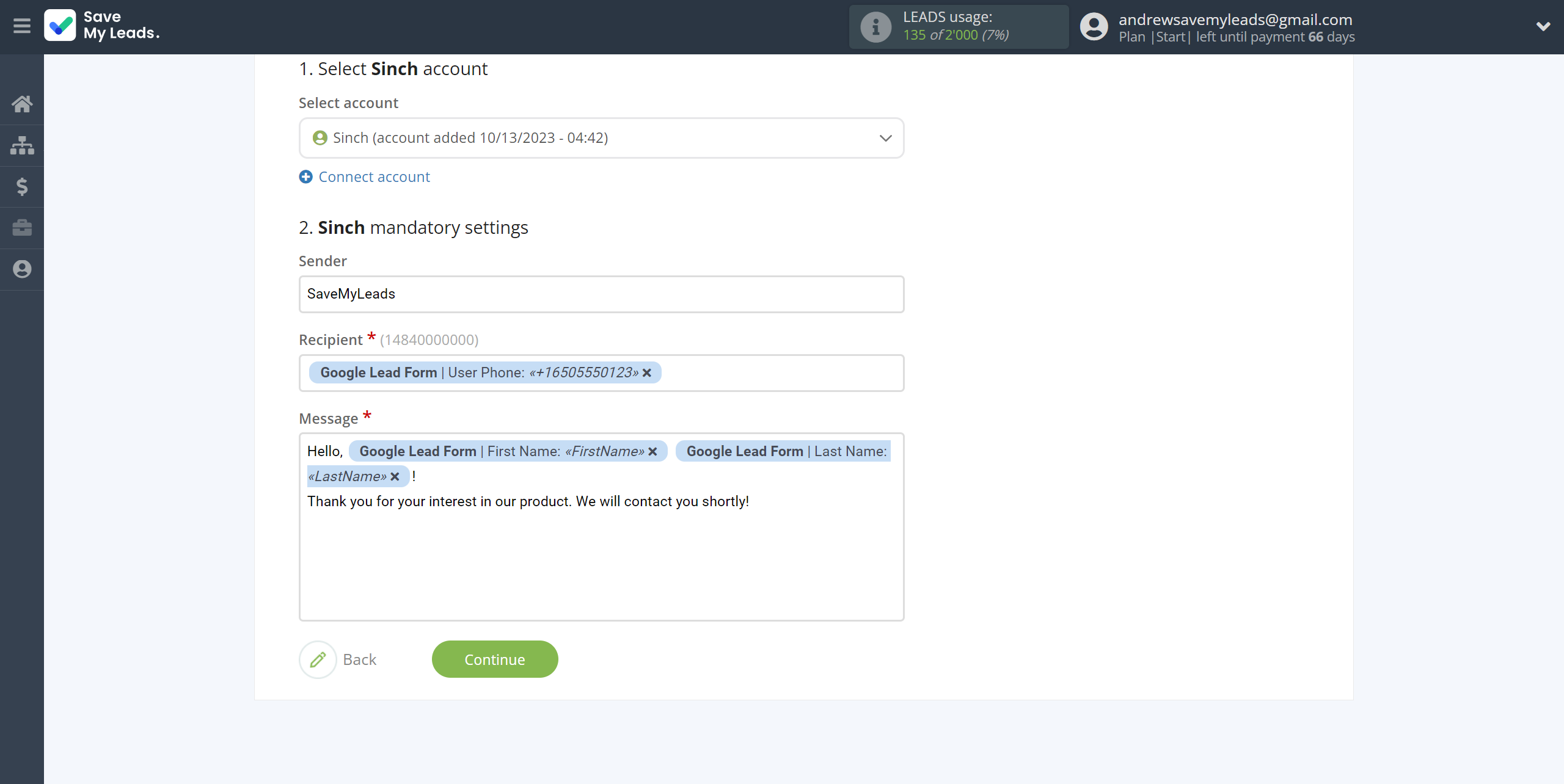Click the Plan Start payment info text
This screenshot has width=1564, height=784.
[1237, 37]
